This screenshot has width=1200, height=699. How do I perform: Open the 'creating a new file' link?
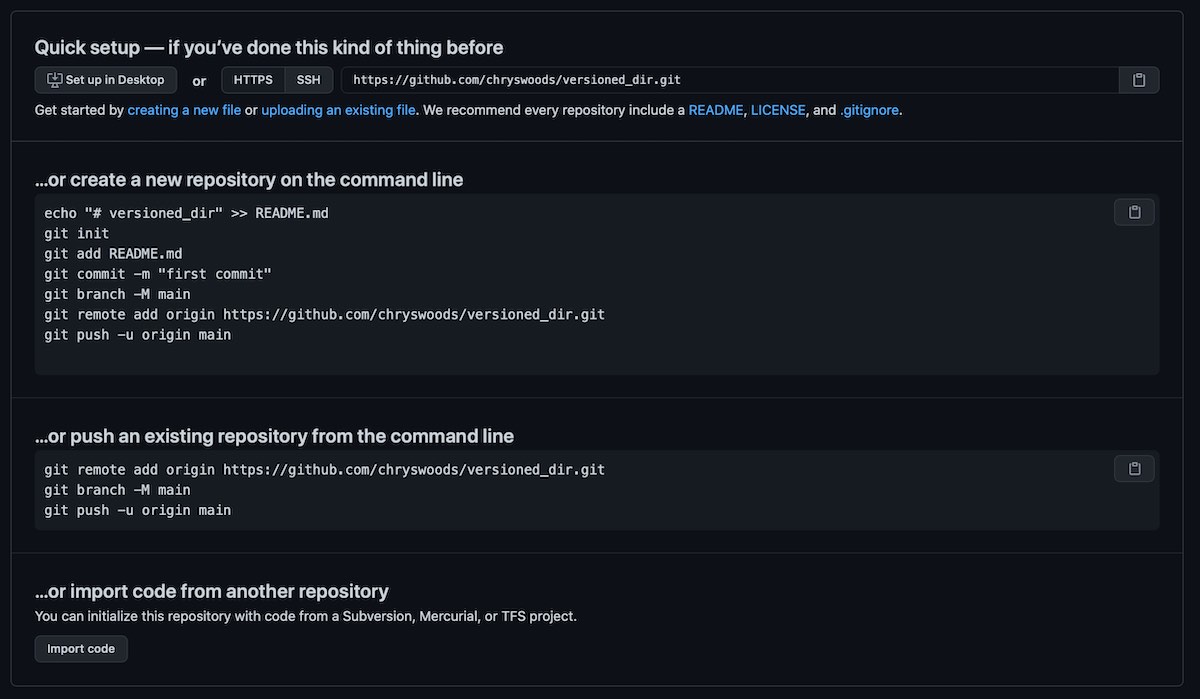point(184,110)
